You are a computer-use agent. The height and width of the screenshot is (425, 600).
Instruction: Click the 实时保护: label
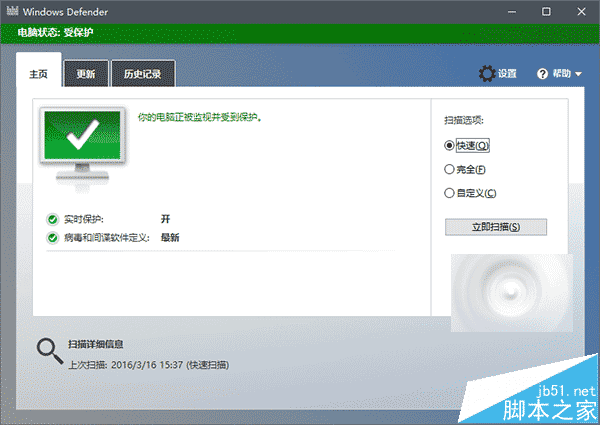click(x=84, y=219)
